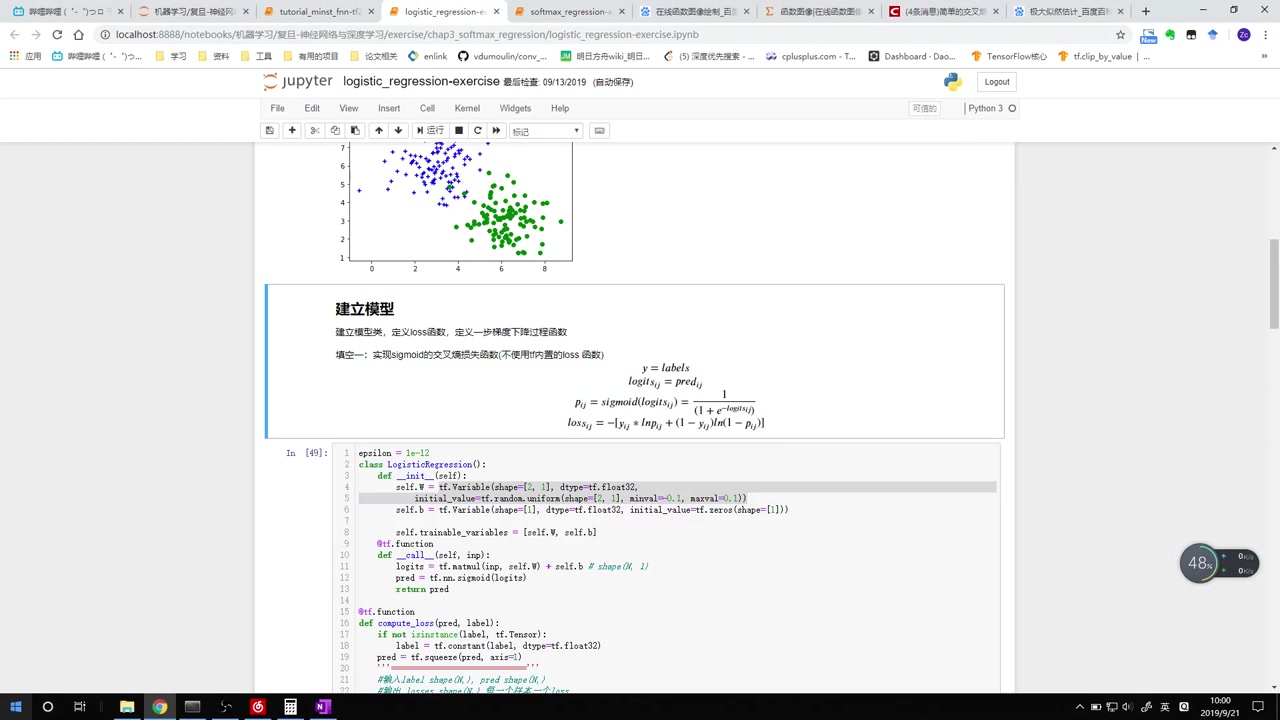Open File Explorer from the taskbar

127,706
